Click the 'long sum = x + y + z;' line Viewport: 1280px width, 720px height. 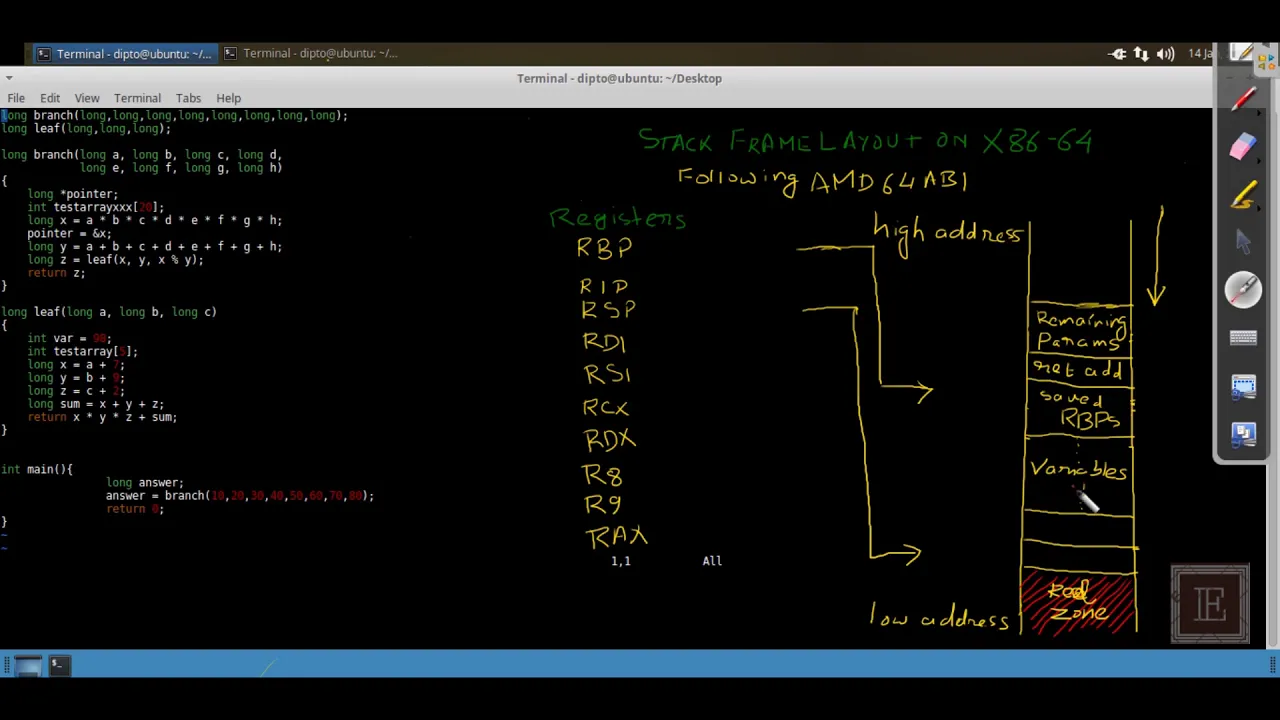[x=95, y=404]
